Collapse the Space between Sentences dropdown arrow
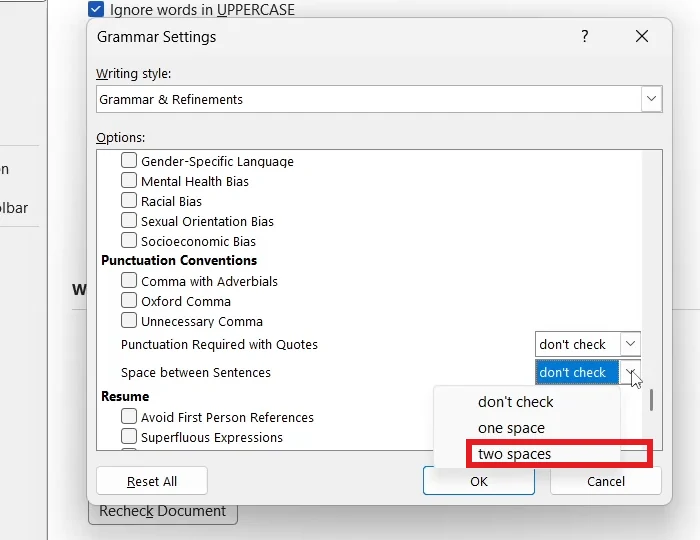 tap(630, 372)
